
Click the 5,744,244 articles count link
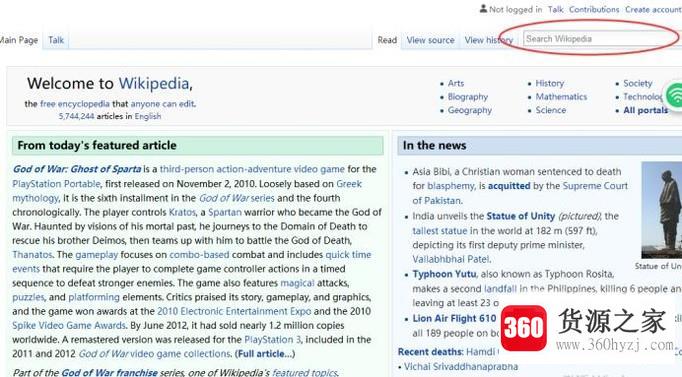pos(77,116)
